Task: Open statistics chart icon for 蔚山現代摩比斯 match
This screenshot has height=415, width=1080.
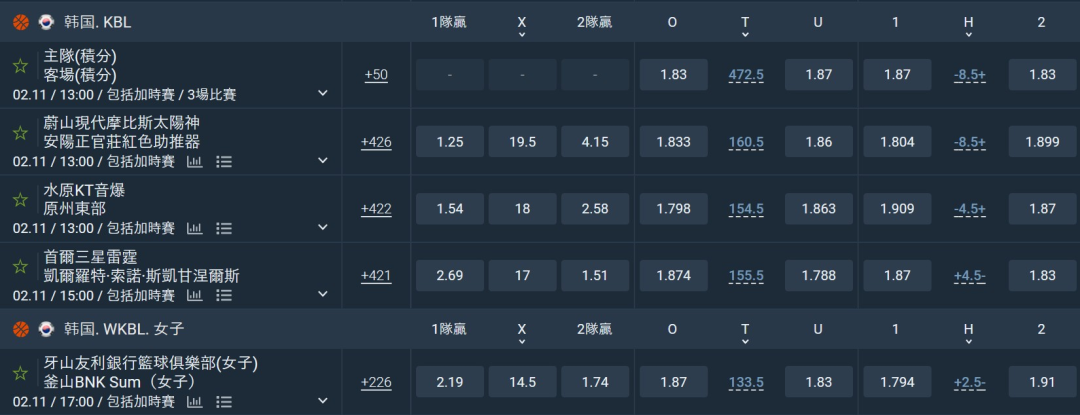Action: (194, 161)
